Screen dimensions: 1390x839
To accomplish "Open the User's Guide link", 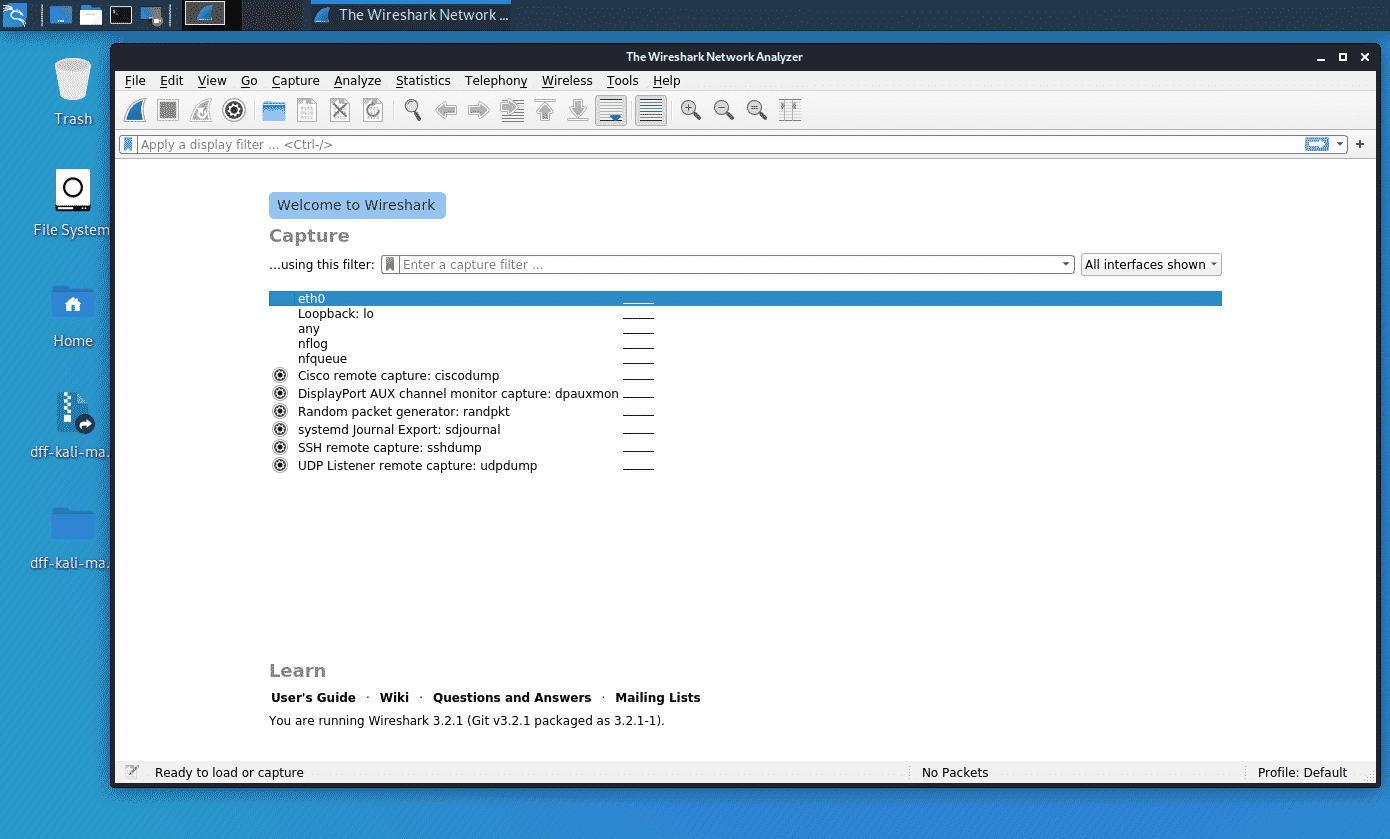I will pyautogui.click(x=313, y=698).
